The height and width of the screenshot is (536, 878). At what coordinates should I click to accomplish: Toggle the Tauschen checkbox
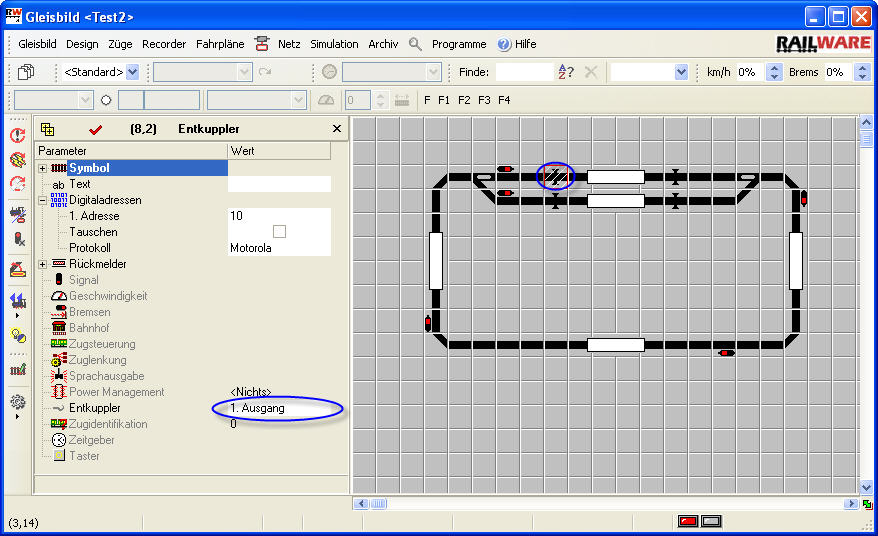[279, 231]
